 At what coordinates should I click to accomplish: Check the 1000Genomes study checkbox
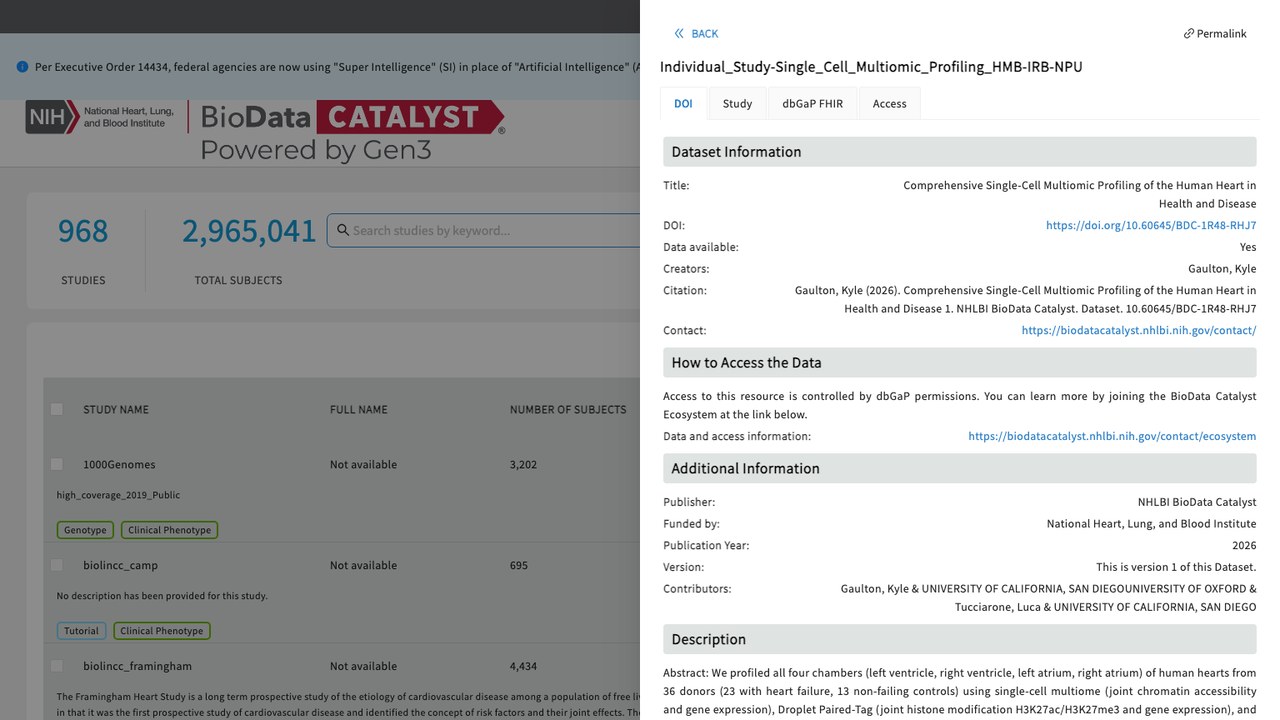click(57, 464)
